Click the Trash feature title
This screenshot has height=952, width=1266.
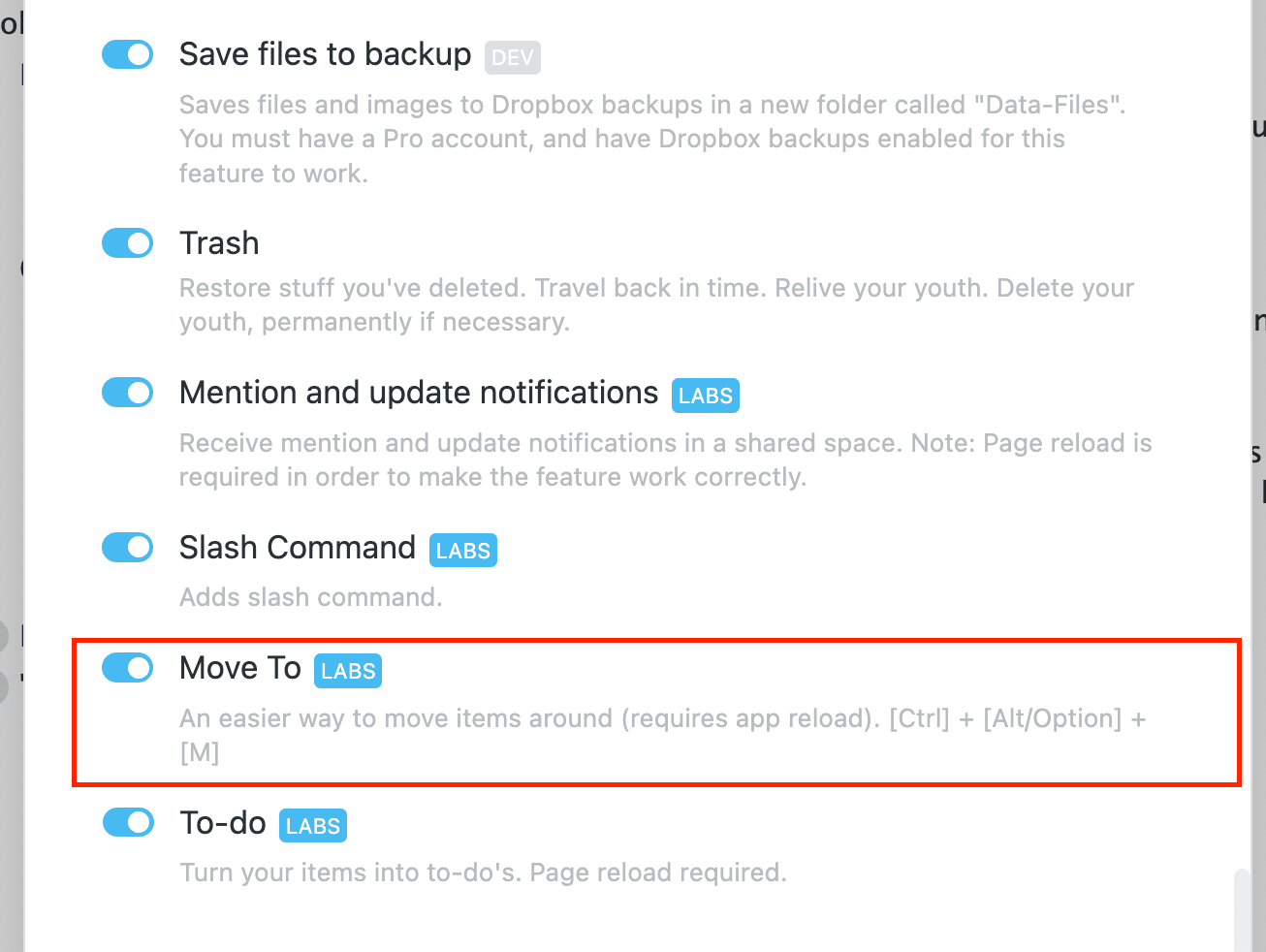pos(219,242)
